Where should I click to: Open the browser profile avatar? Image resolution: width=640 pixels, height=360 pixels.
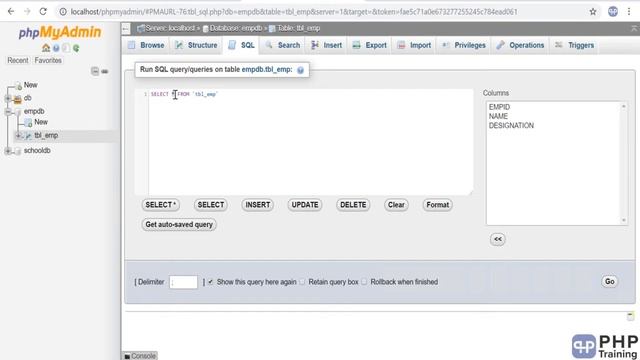pyautogui.click(x=613, y=11)
